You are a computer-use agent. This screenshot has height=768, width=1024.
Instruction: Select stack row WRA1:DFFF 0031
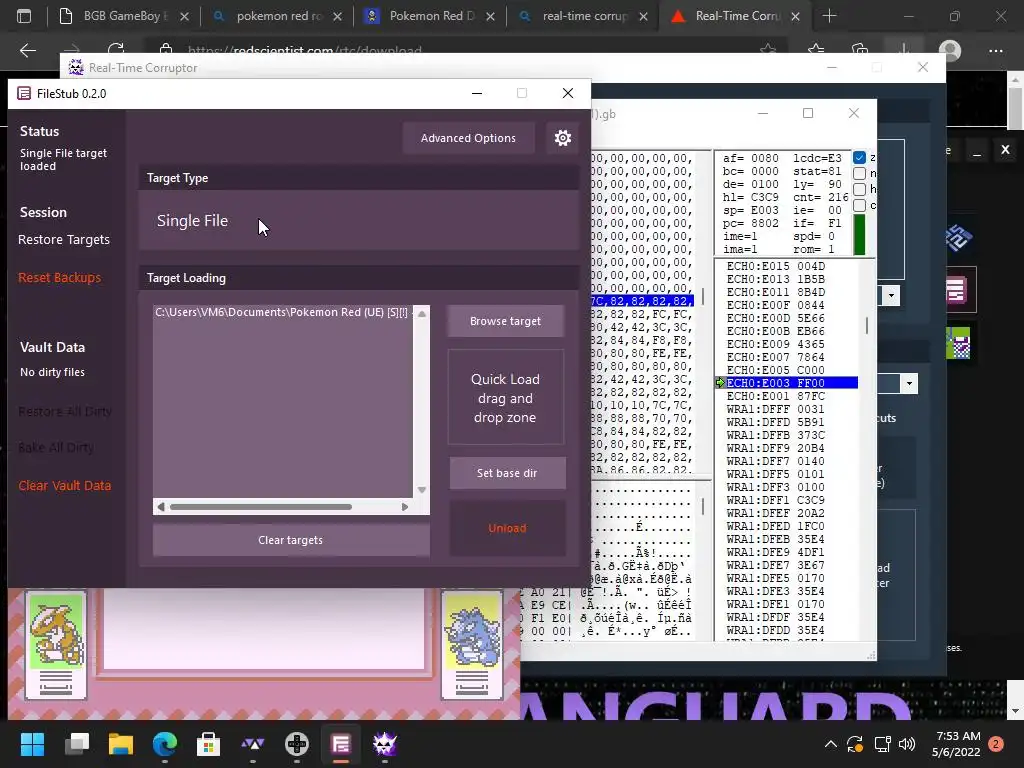pyautogui.click(x=776, y=409)
